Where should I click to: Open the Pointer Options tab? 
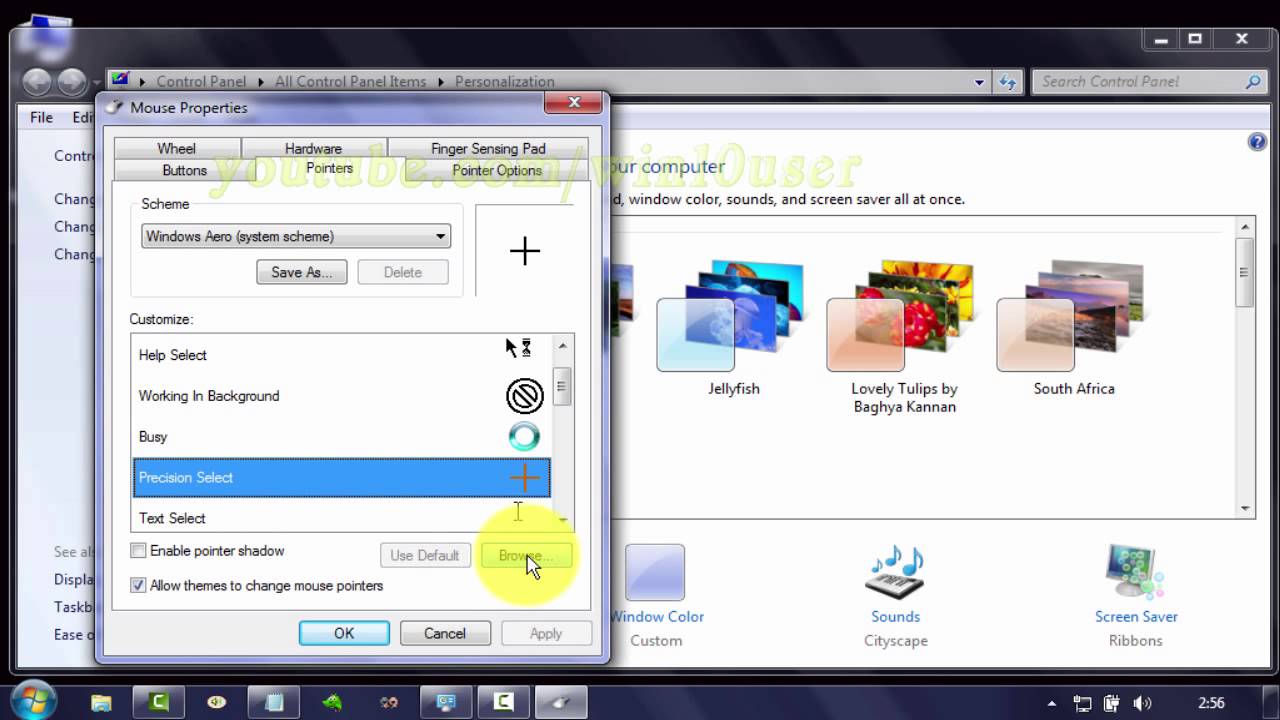tap(497, 170)
